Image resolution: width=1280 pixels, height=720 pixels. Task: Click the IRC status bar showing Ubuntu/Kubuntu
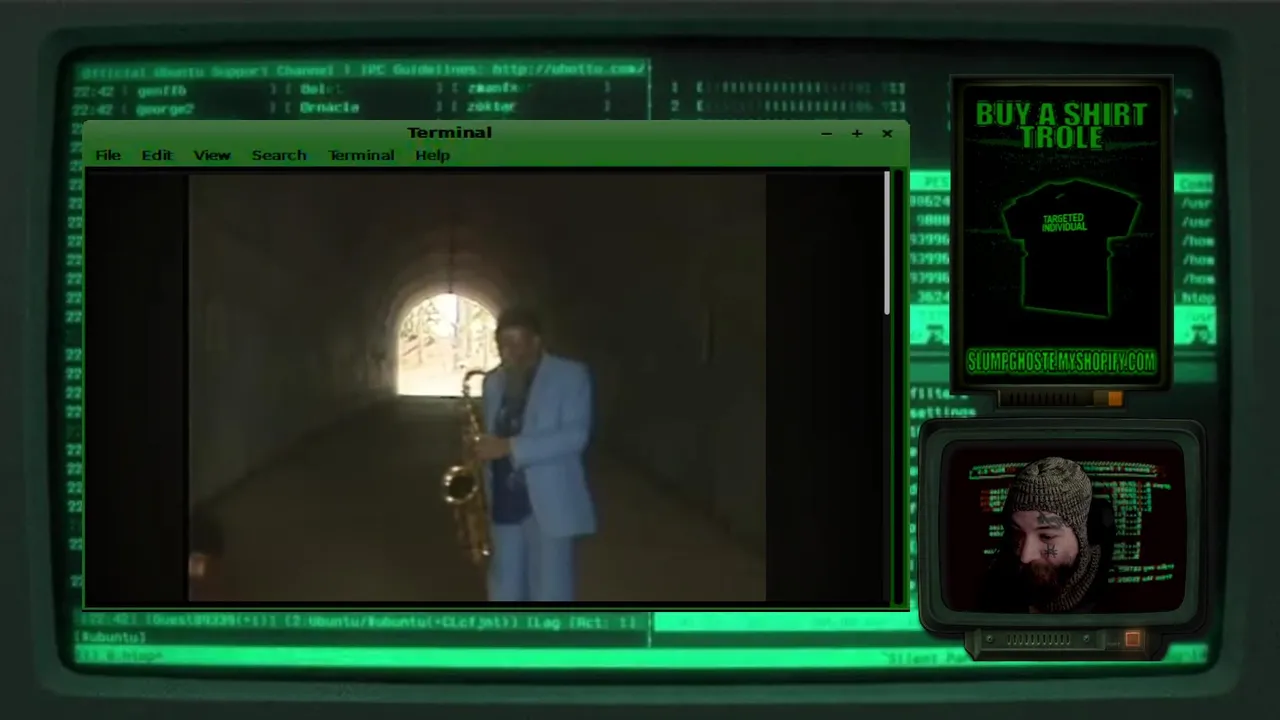pos(360,622)
